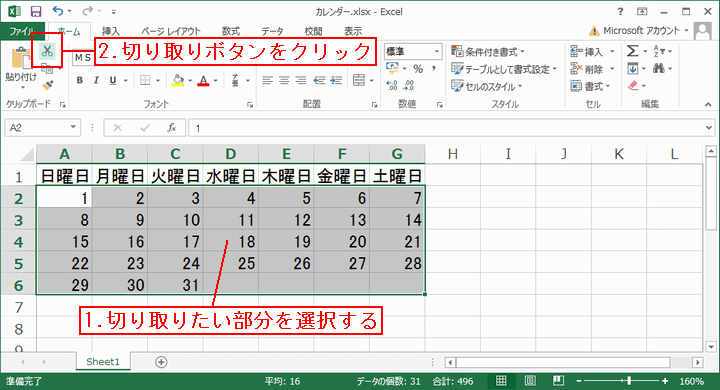720x390 pixels.
Task: Click the AutoSum sigma icon
Action: pos(632,51)
